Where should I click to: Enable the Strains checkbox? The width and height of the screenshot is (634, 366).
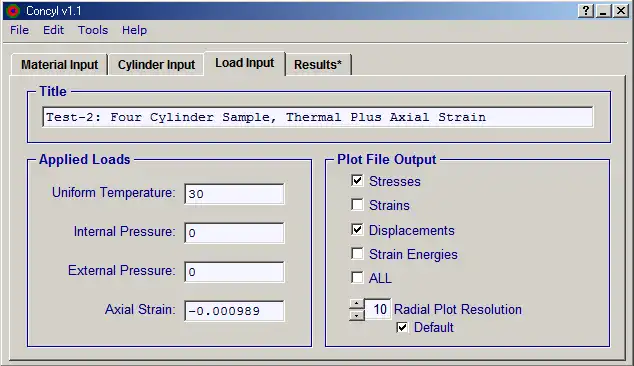[x=357, y=205]
